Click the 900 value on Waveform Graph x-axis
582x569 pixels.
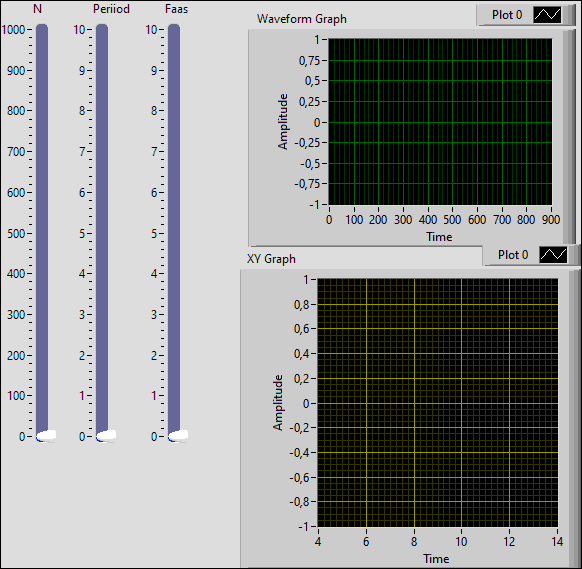pos(551,220)
